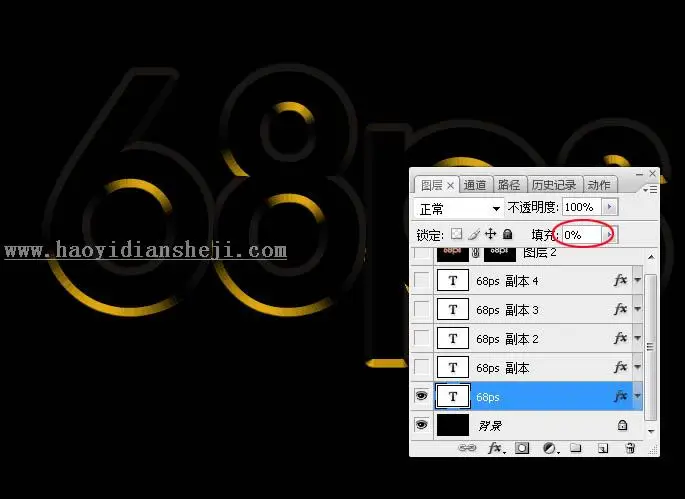Viewport: 685px width, 499px height.
Task: Show the 68ps 副本 3 layer
Action: [x=421, y=309]
